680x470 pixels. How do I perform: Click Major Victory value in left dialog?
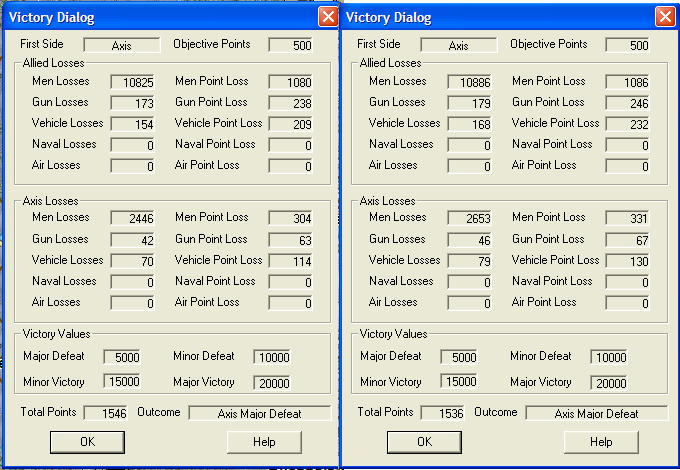click(272, 383)
